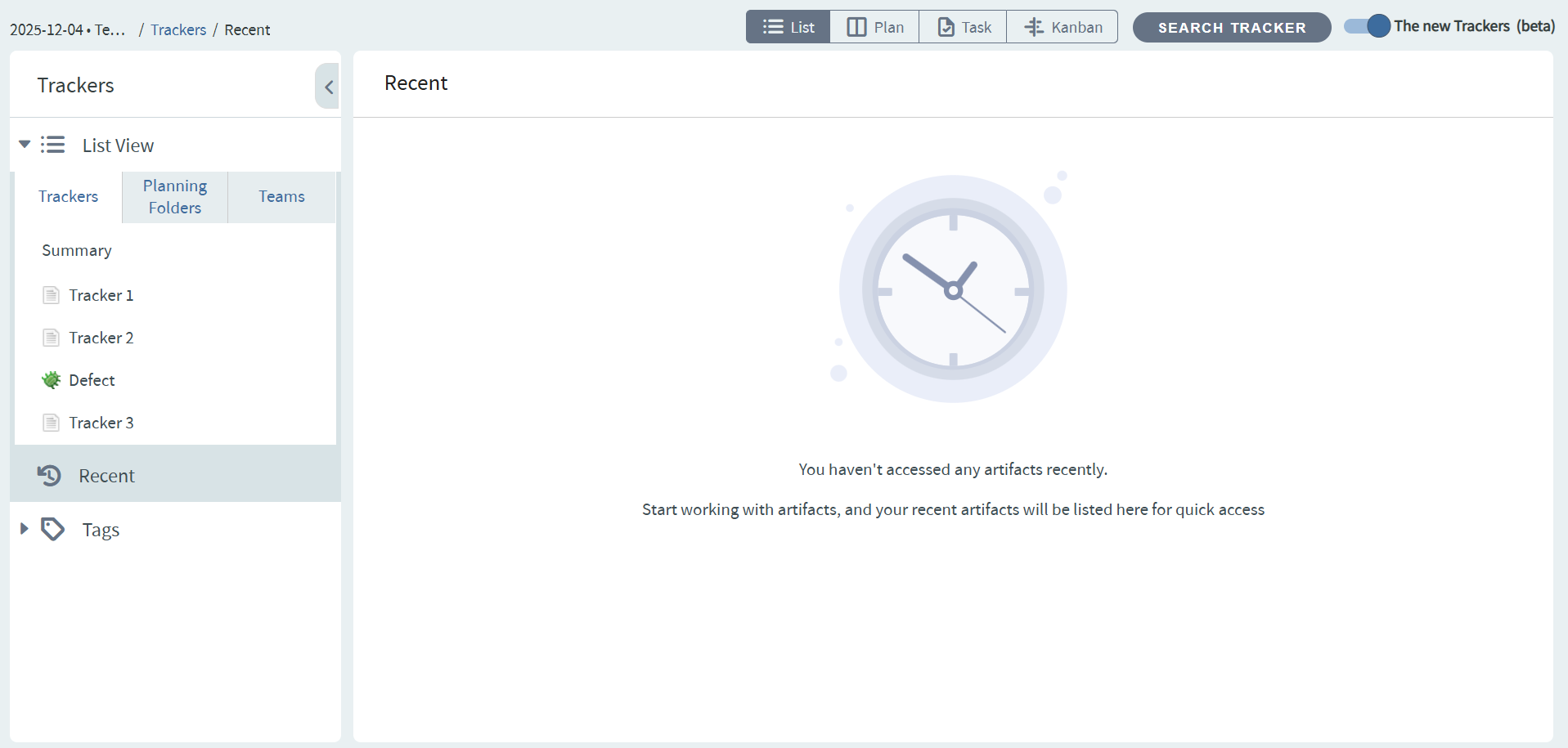This screenshot has width=1568, height=748.
Task: Open Trackers breadcrumb link
Action: click(x=178, y=30)
